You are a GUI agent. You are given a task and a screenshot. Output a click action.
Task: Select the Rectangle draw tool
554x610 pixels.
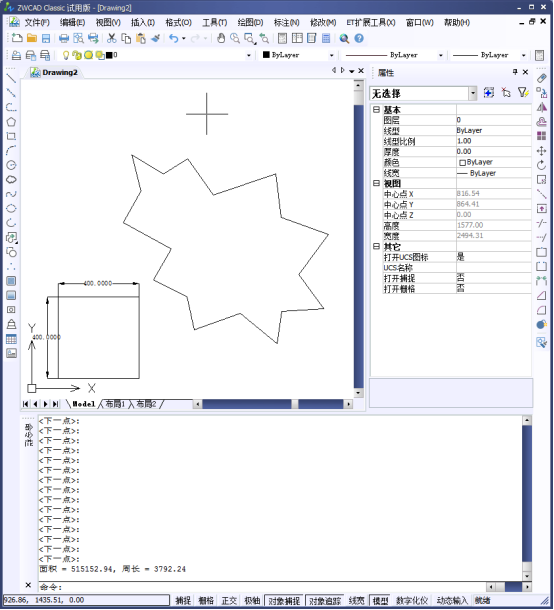(11, 136)
